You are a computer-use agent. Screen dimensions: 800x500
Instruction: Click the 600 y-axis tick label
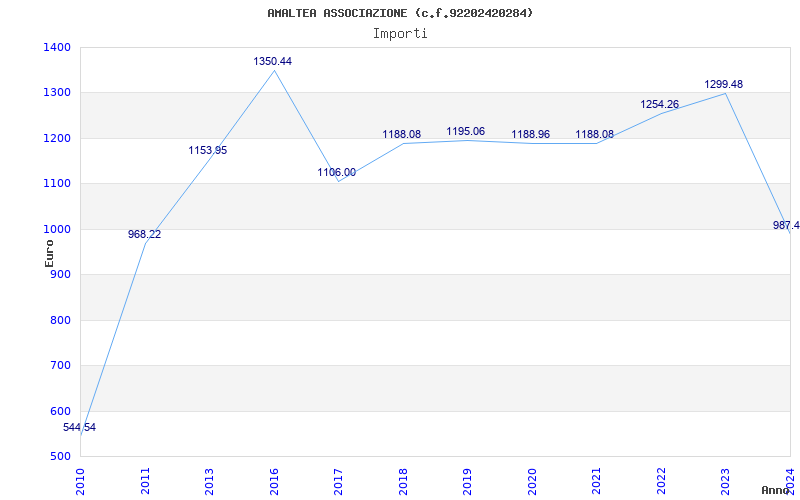pyautogui.click(x=60, y=411)
